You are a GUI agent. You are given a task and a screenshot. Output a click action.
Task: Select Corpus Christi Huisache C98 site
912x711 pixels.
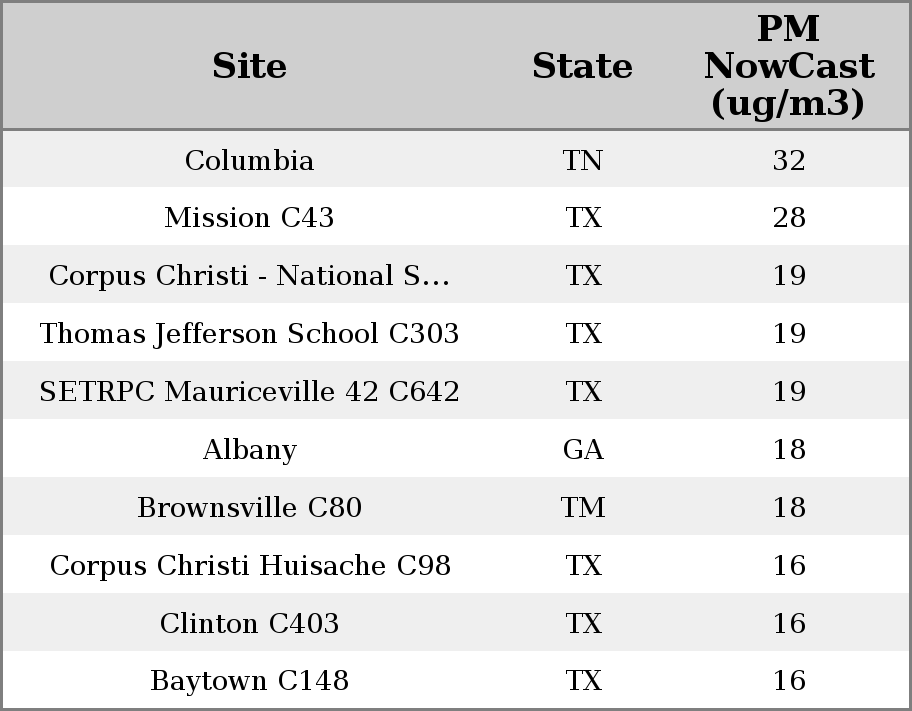pyautogui.click(x=249, y=566)
